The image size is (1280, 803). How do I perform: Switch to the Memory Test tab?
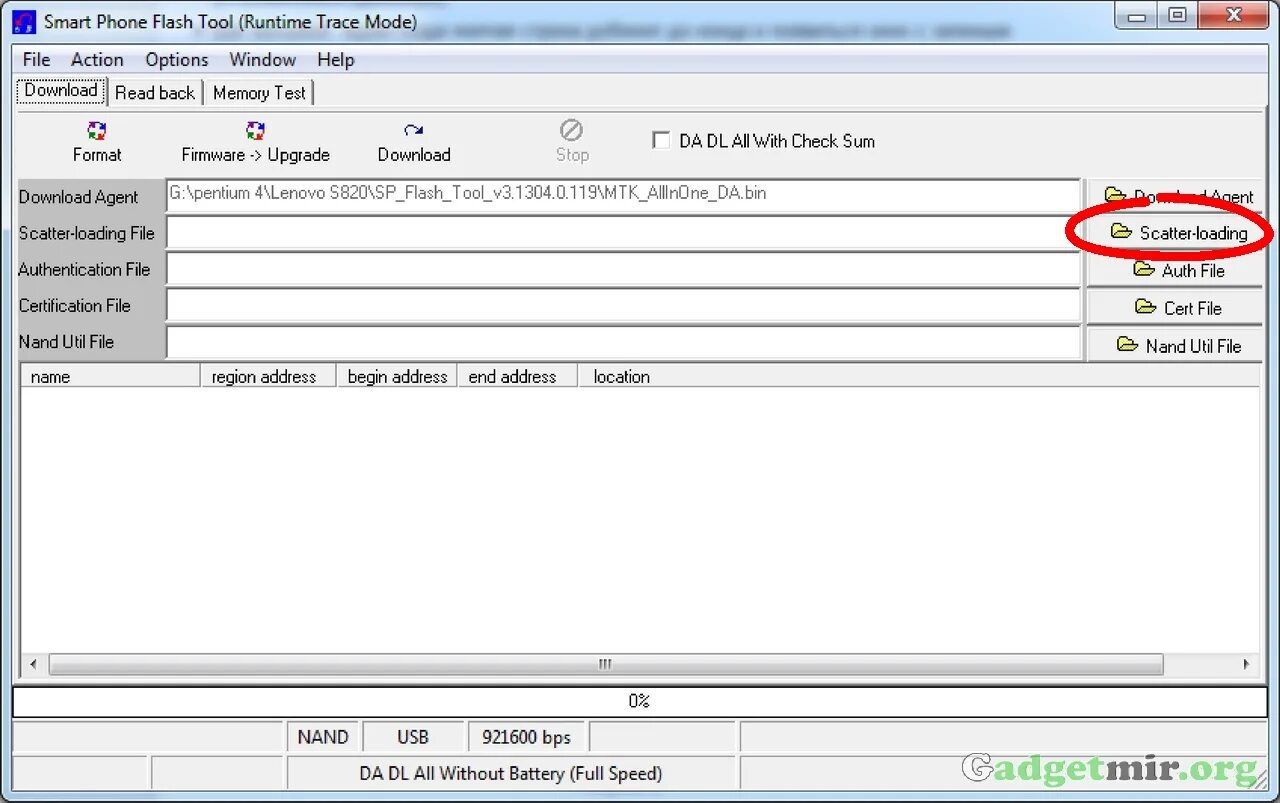click(260, 93)
